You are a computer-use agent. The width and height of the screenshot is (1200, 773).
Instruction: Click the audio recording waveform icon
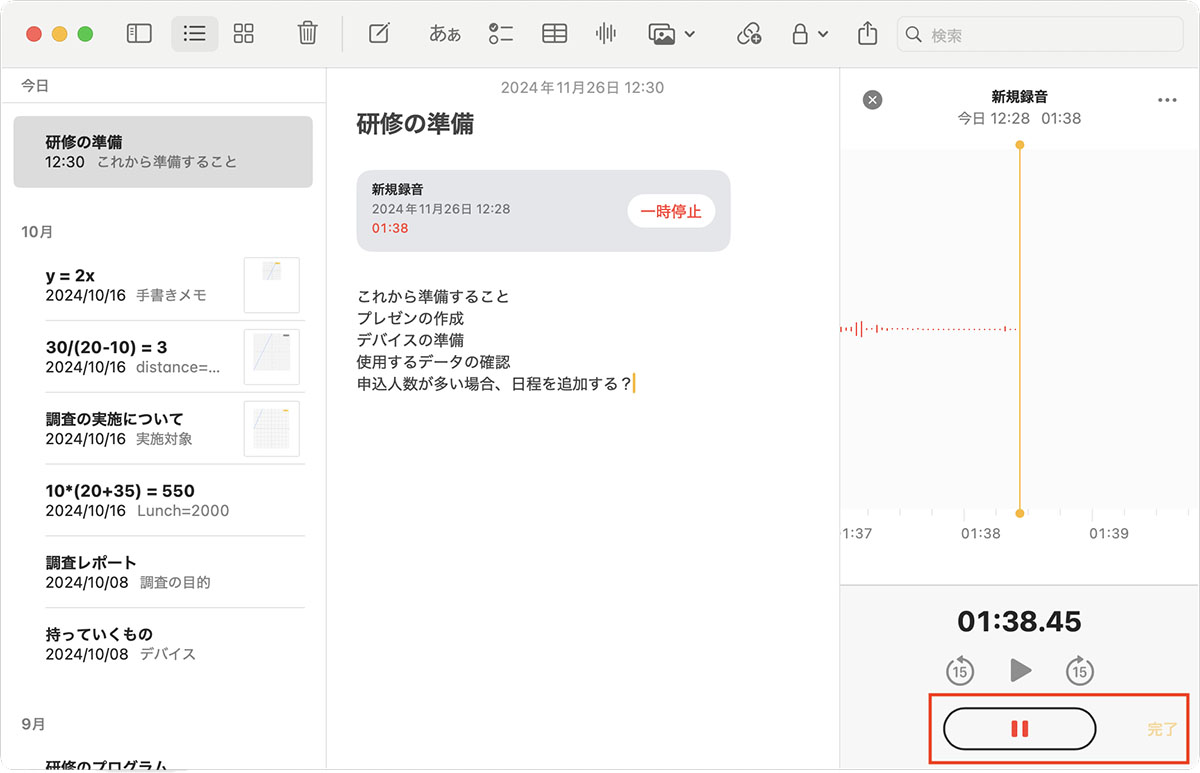pyautogui.click(x=606, y=34)
